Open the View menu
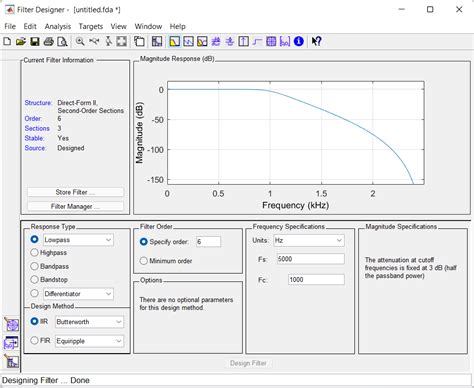The height and width of the screenshot is (388, 474). (x=119, y=26)
